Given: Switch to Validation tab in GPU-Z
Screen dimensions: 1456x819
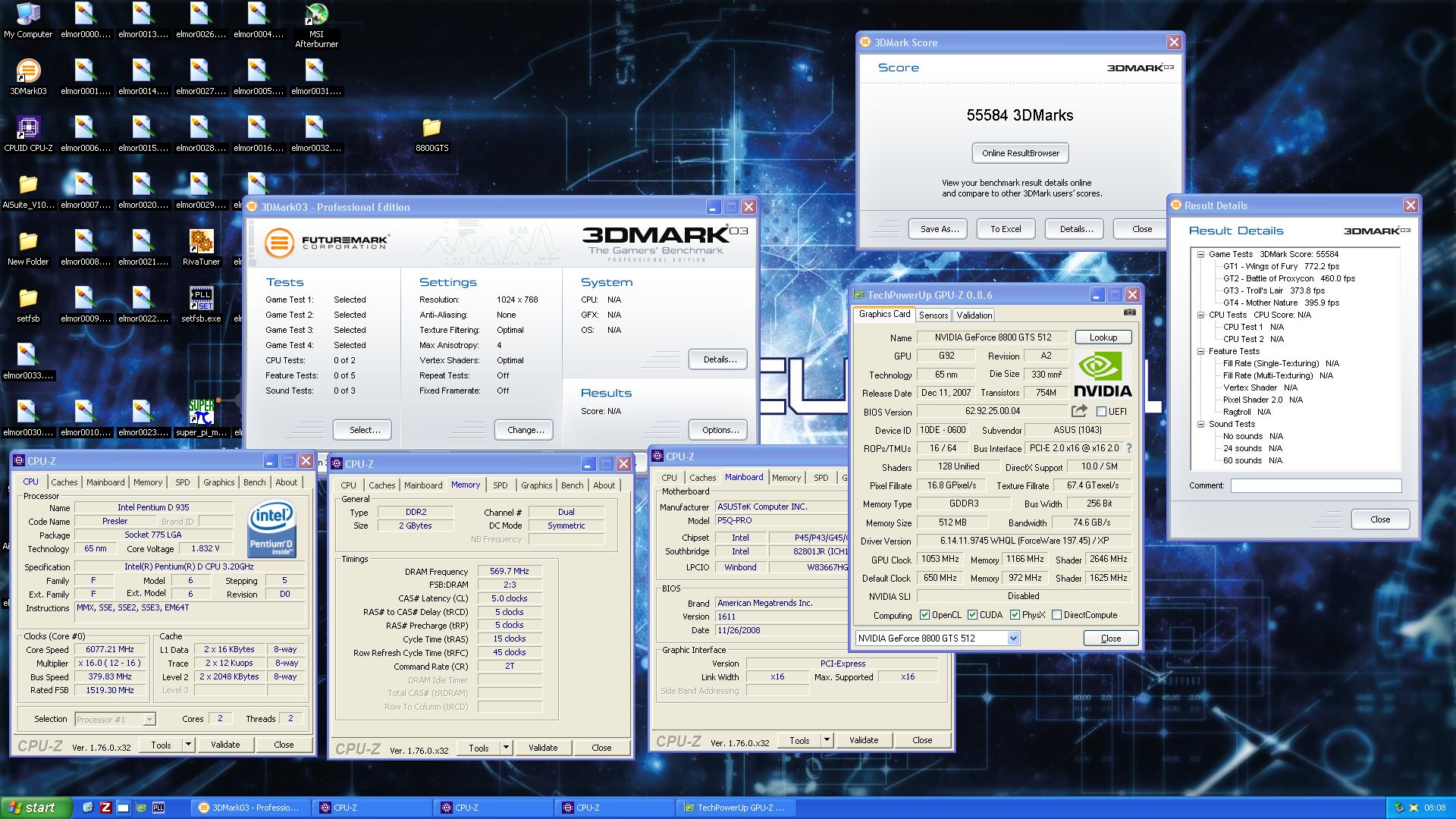Looking at the screenshot, I should coord(974,315).
